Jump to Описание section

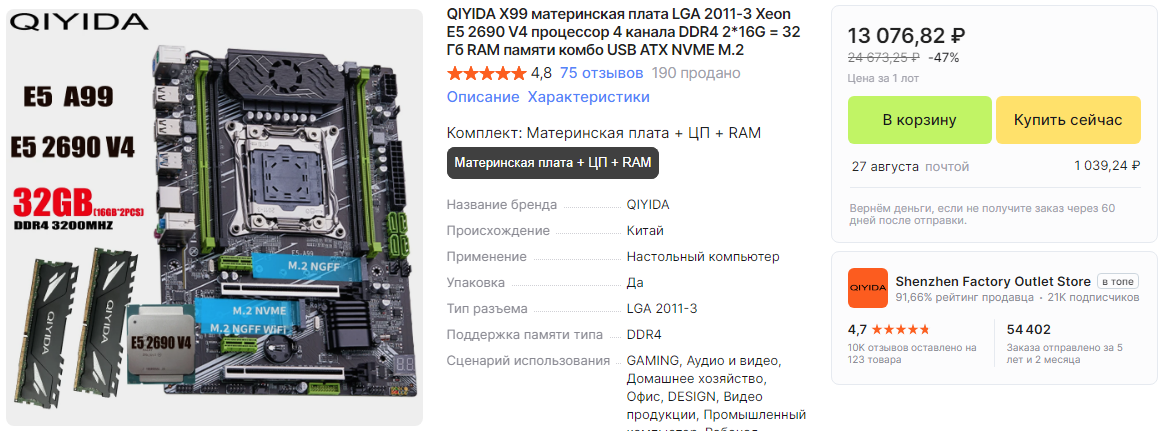point(483,97)
